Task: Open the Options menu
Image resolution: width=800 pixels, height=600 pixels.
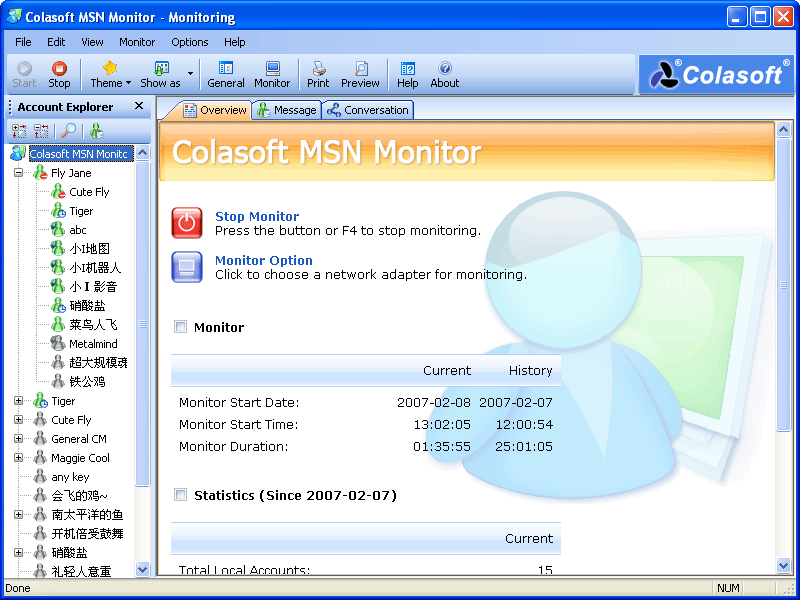Action: pyautogui.click(x=189, y=42)
